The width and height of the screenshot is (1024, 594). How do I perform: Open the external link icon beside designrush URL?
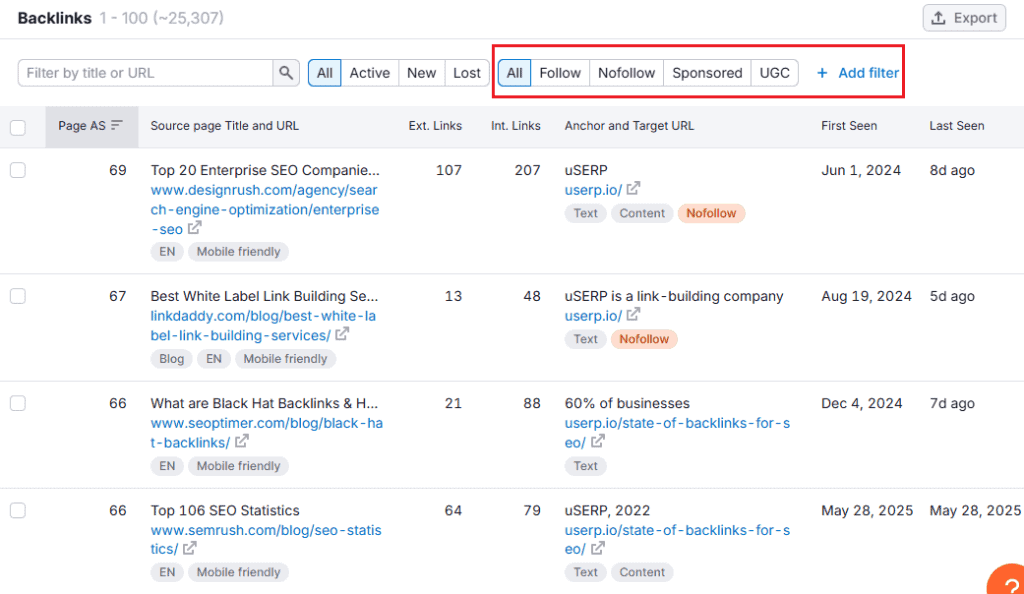point(196,228)
